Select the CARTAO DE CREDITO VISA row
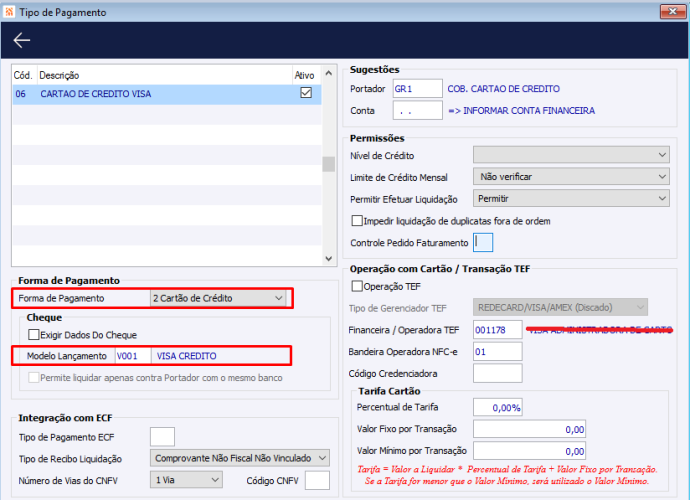Image resolution: width=690 pixels, height=500 pixels. [167, 94]
